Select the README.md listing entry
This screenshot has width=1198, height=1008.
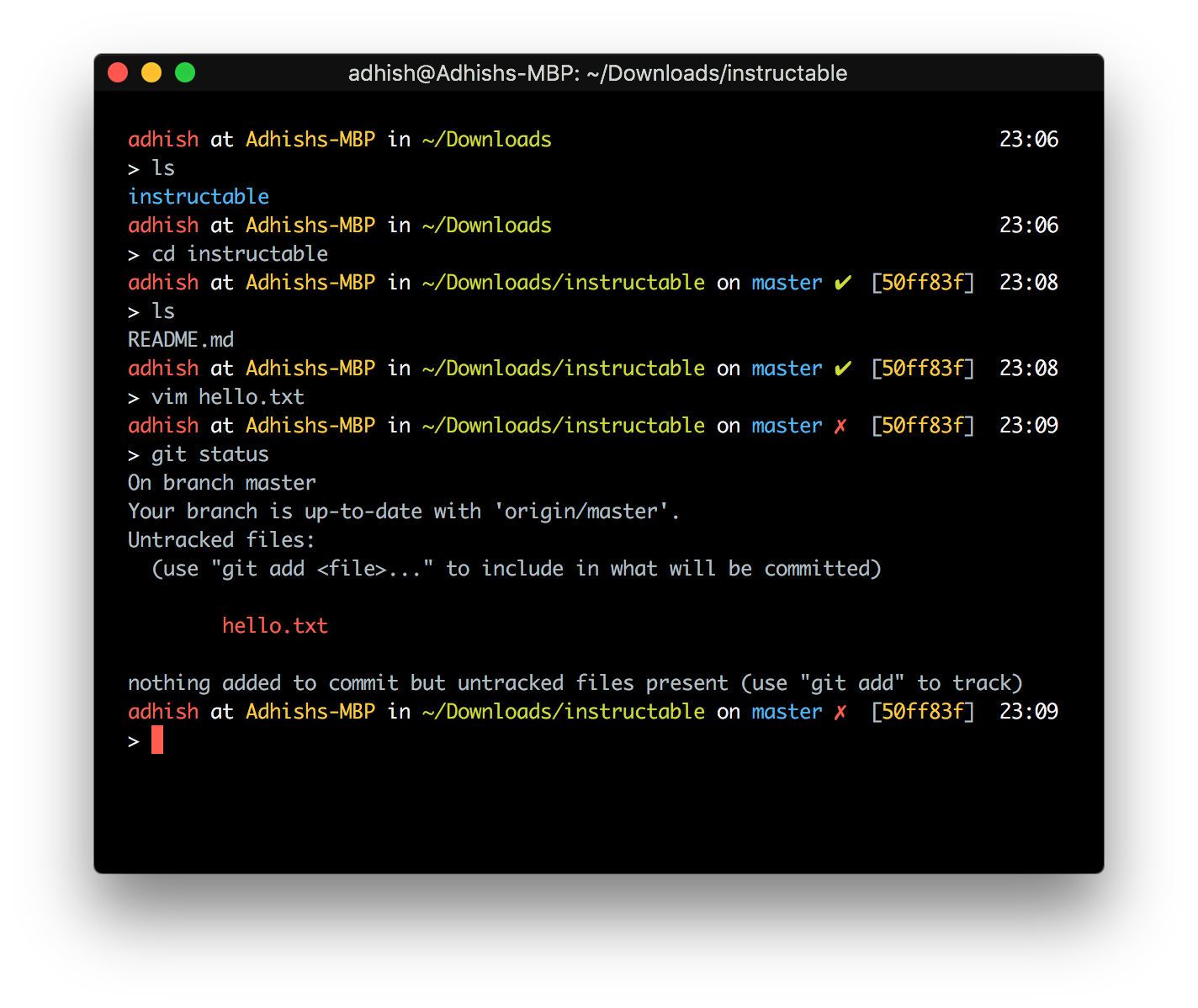pyautogui.click(x=180, y=339)
